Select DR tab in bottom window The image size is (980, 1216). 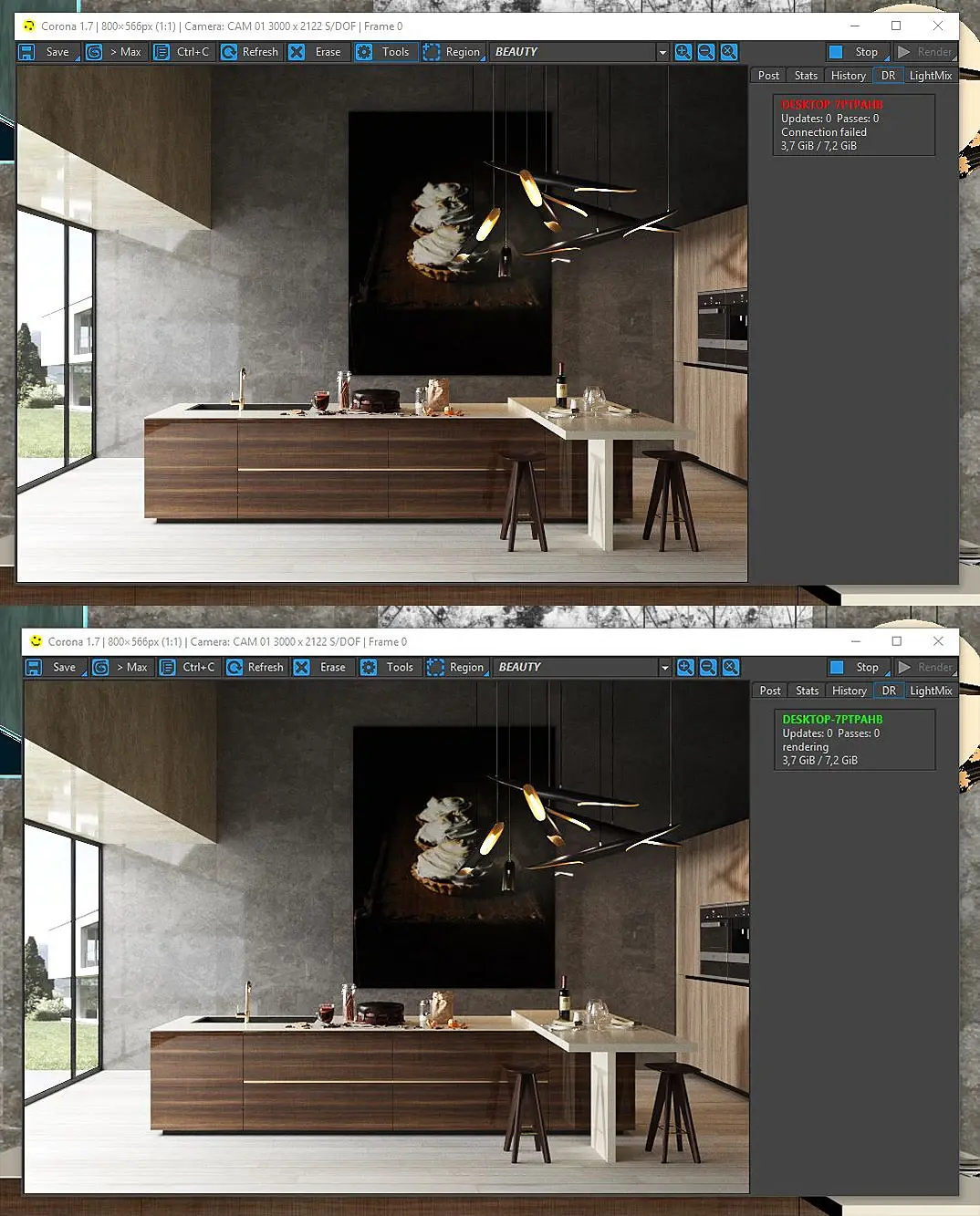(x=889, y=691)
